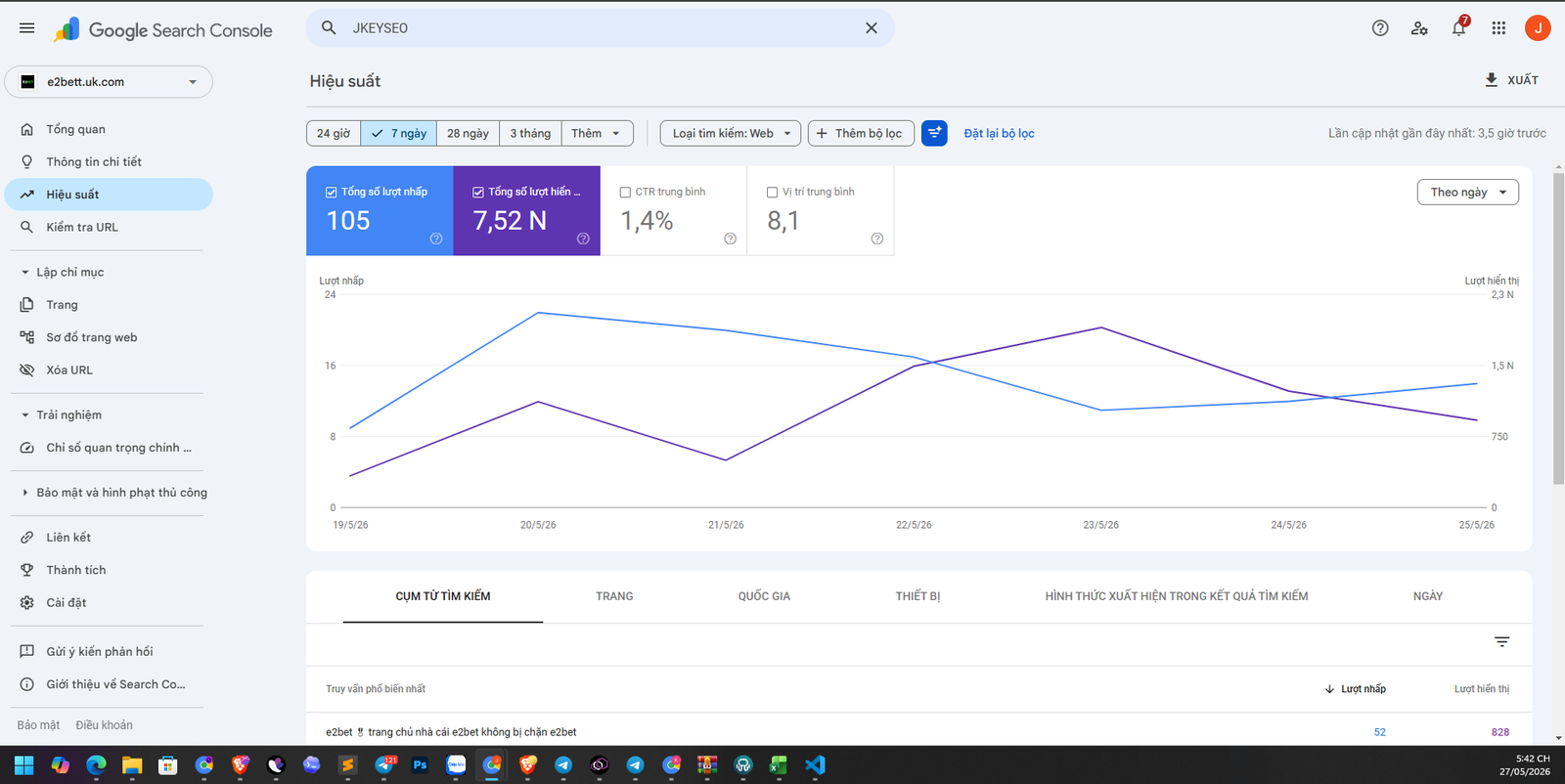Sort by Lượt hiển thị column header
The image size is (1565, 784).
tap(1482, 689)
